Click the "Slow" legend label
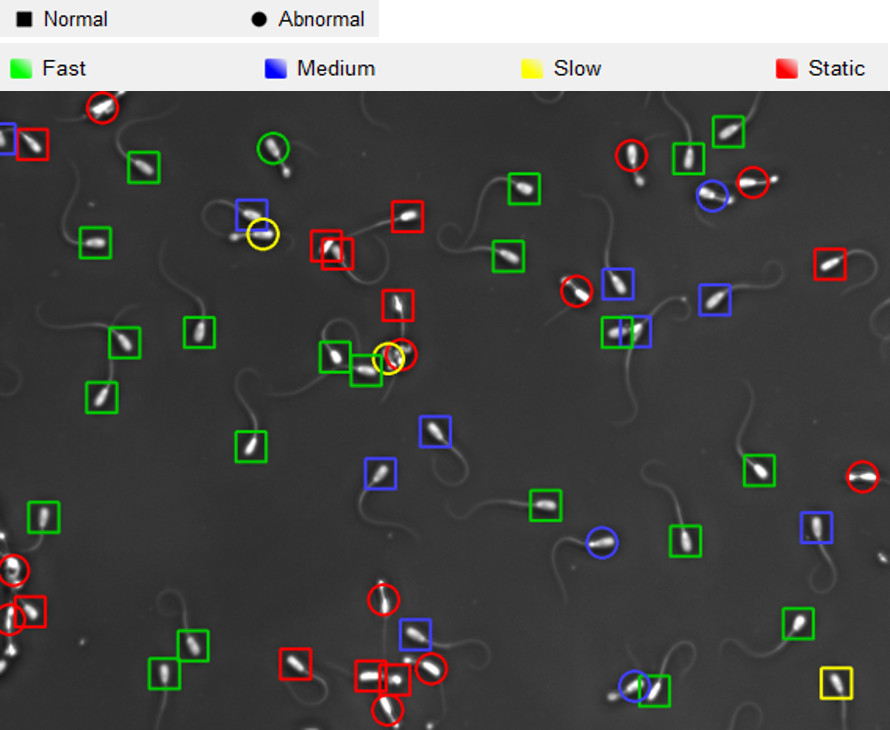890x730 pixels. click(x=577, y=68)
